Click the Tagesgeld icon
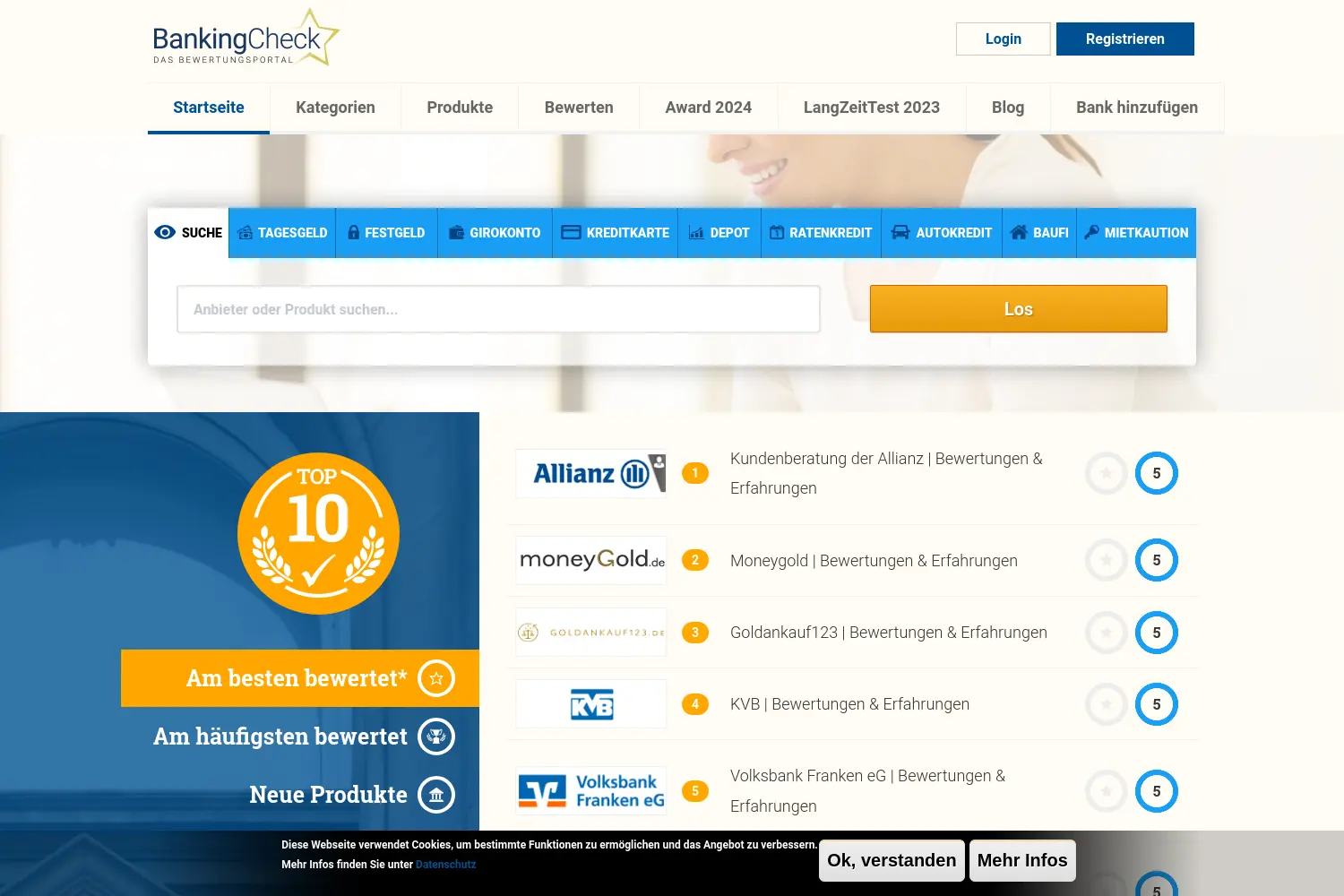This screenshot has height=896, width=1344. coord(246,232)
